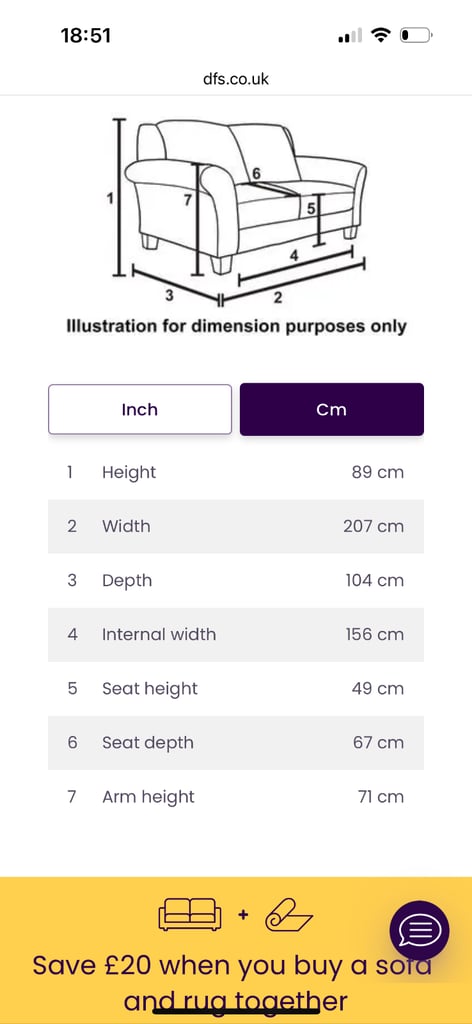Tap the battery indicator icon

(x=416, y=35)
